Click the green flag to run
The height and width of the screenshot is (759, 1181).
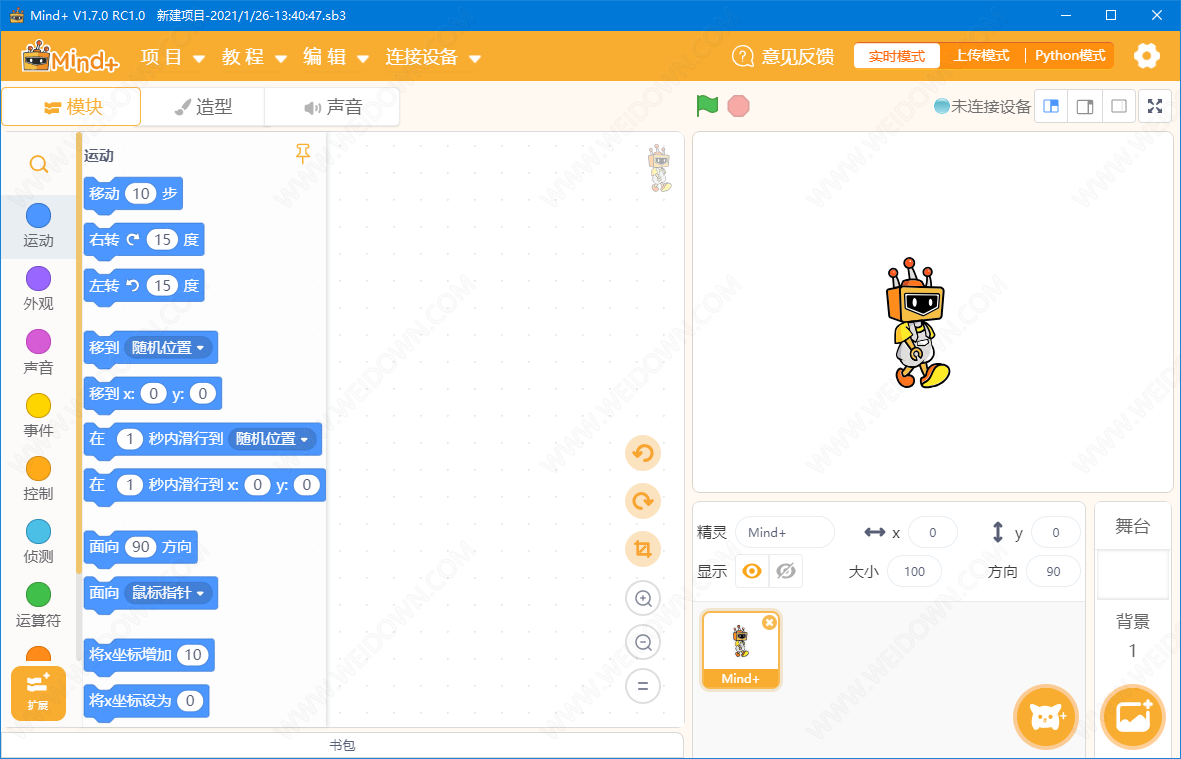pos(707,106)
